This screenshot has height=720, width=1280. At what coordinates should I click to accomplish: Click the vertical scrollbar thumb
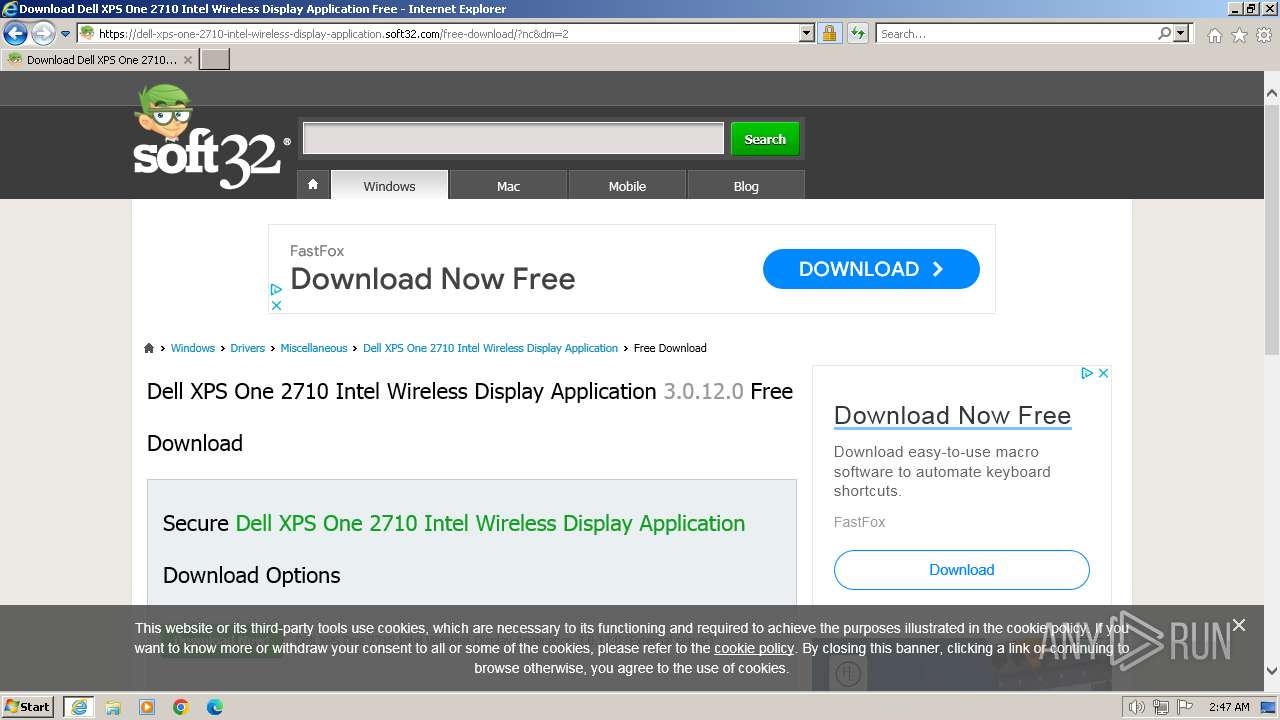[1271, 228]
